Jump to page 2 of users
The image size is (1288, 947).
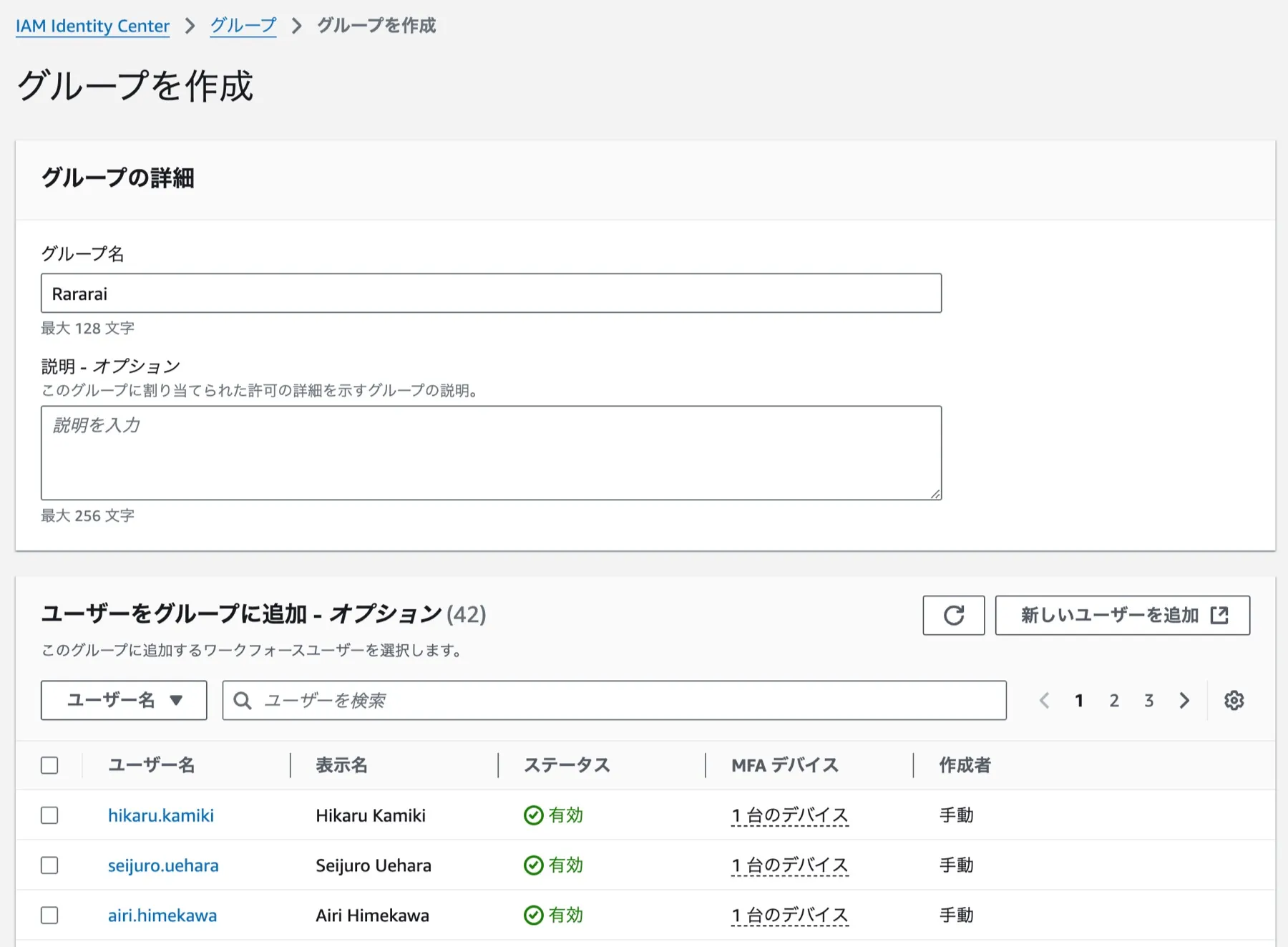point(1114,700)
